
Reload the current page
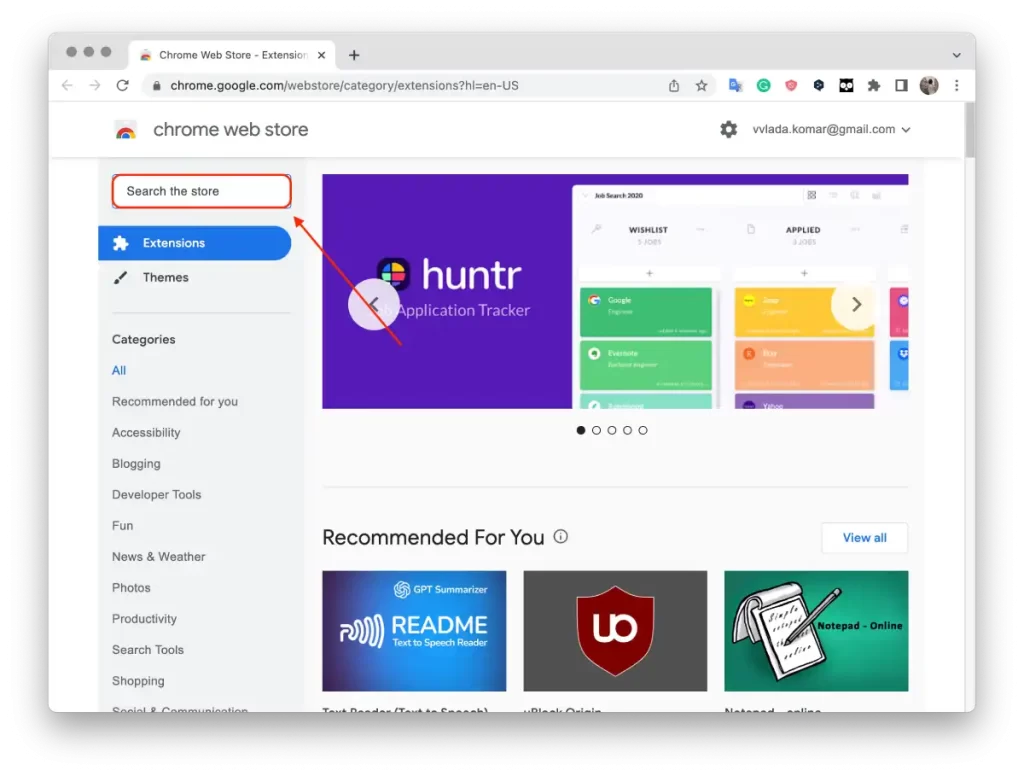click(122, 86)
